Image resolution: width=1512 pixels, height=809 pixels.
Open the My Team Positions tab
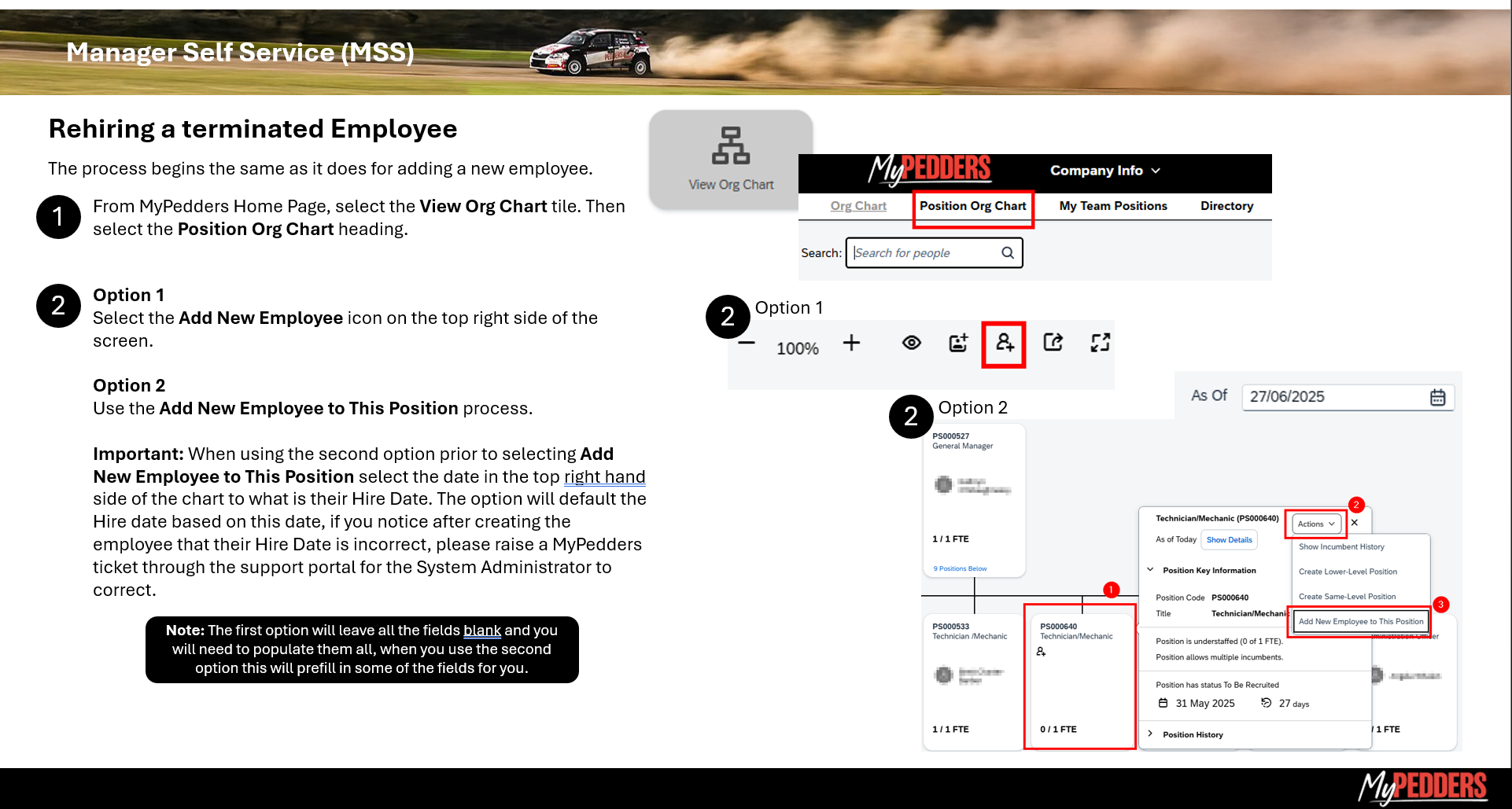(x=1113, y=206)
